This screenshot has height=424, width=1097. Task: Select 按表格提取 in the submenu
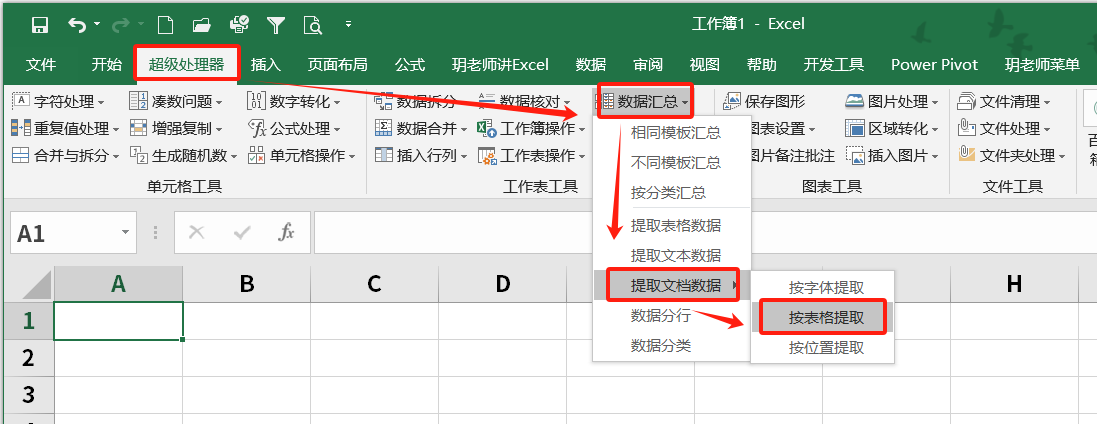(x=826, y=318)
